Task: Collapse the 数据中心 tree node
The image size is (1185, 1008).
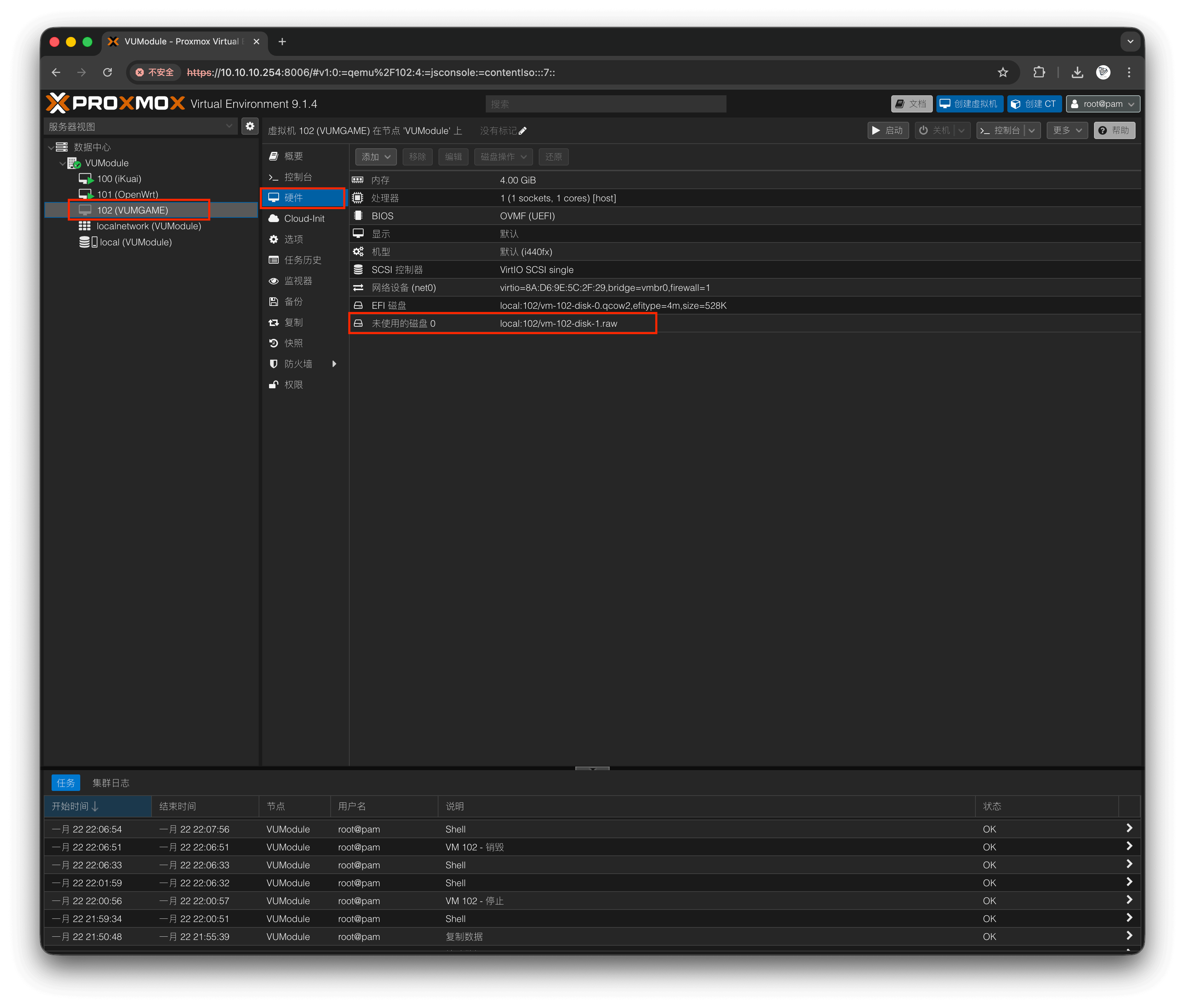Action: (x=52, y=148)
